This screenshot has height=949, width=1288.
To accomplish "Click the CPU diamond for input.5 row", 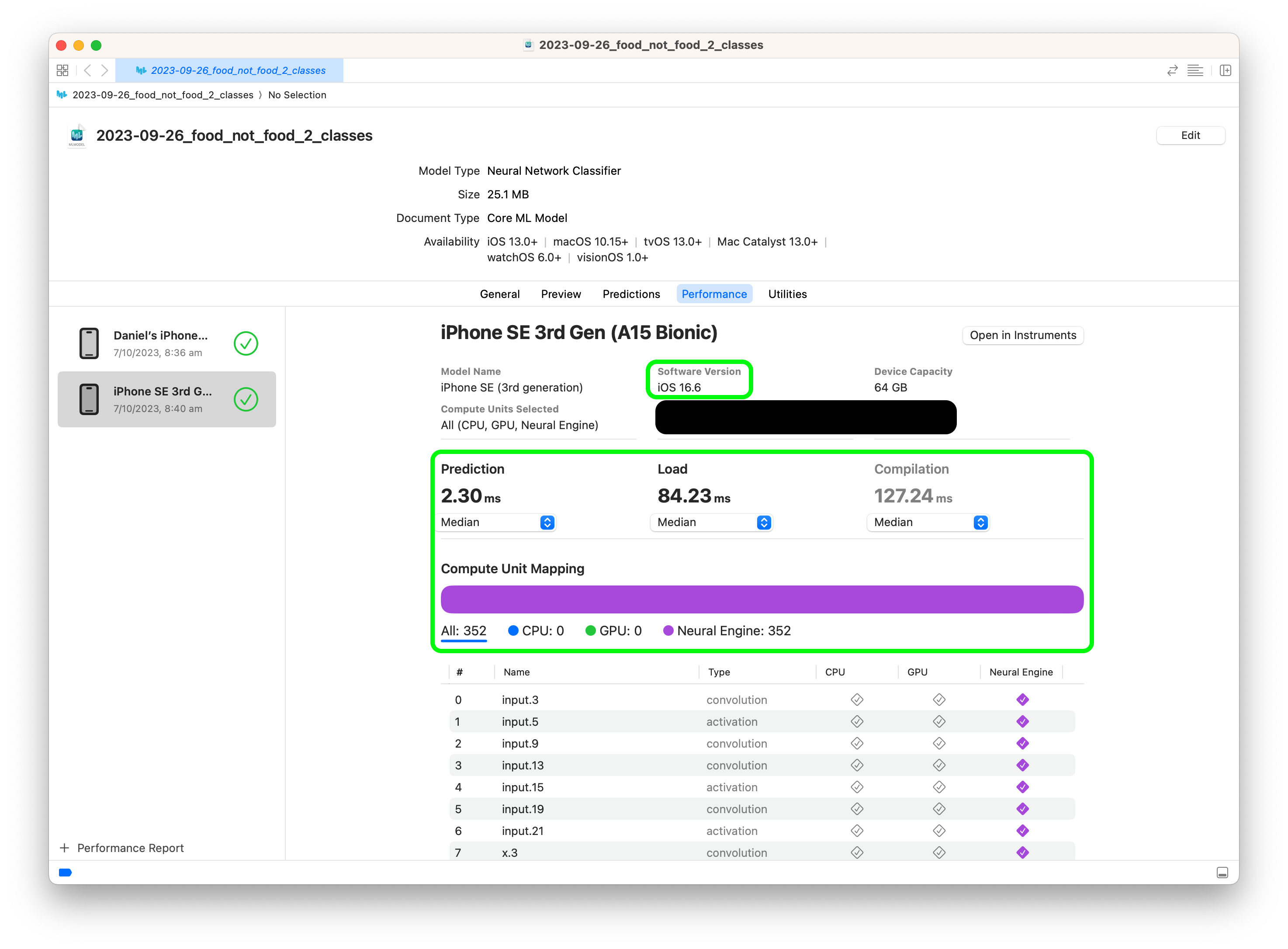I will pos(857,721).
